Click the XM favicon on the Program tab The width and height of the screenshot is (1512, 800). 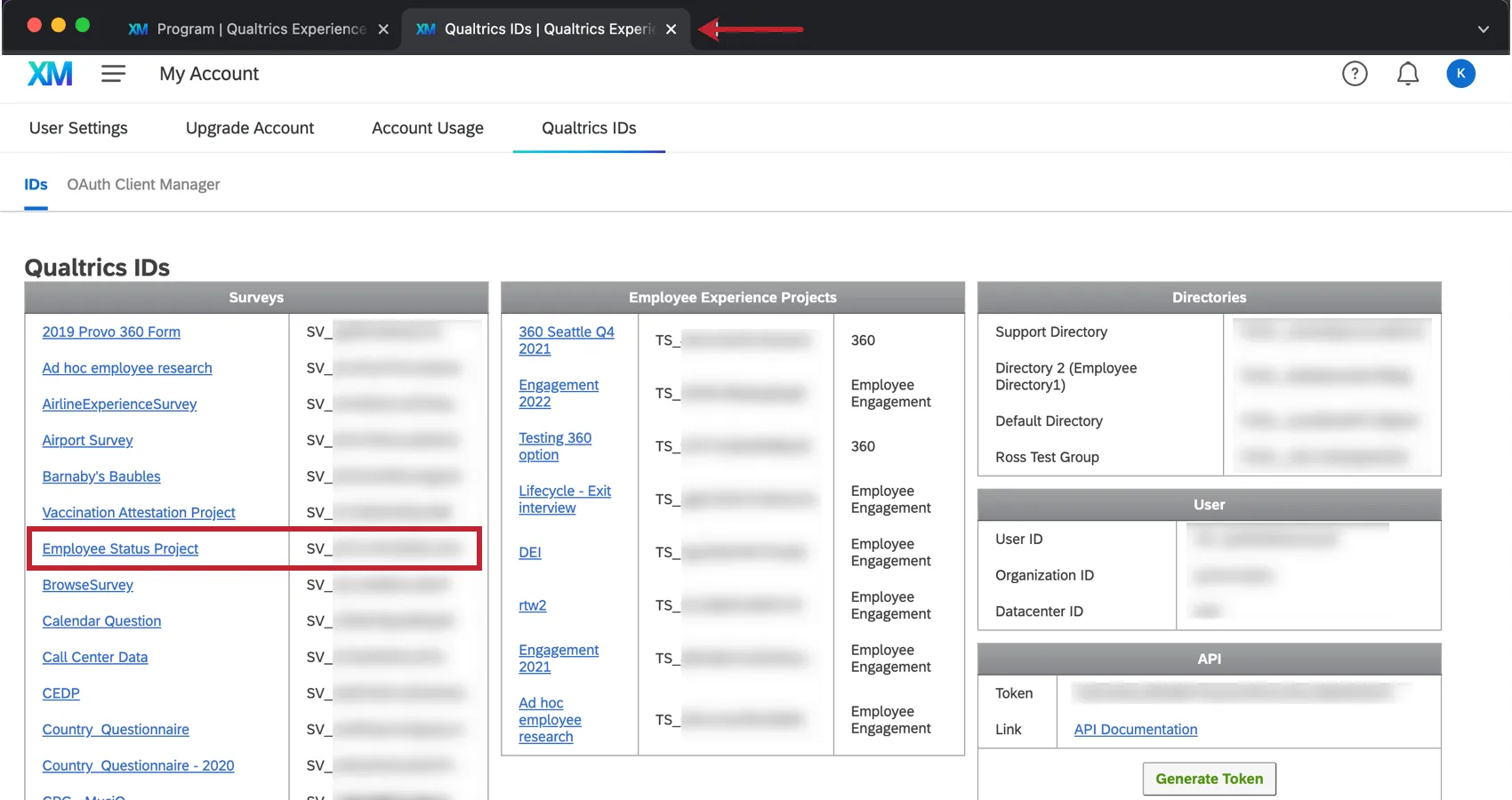point(138,28)
